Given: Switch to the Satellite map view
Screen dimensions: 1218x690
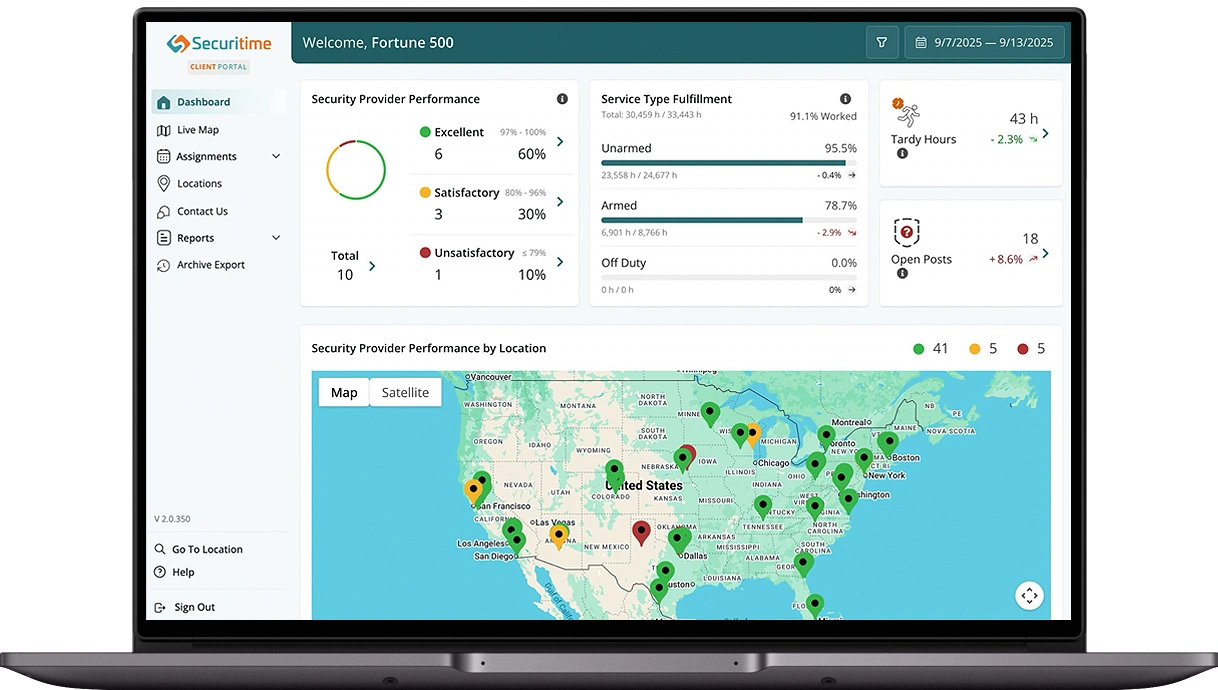Looking at the screenshot, I should (404, 392).
